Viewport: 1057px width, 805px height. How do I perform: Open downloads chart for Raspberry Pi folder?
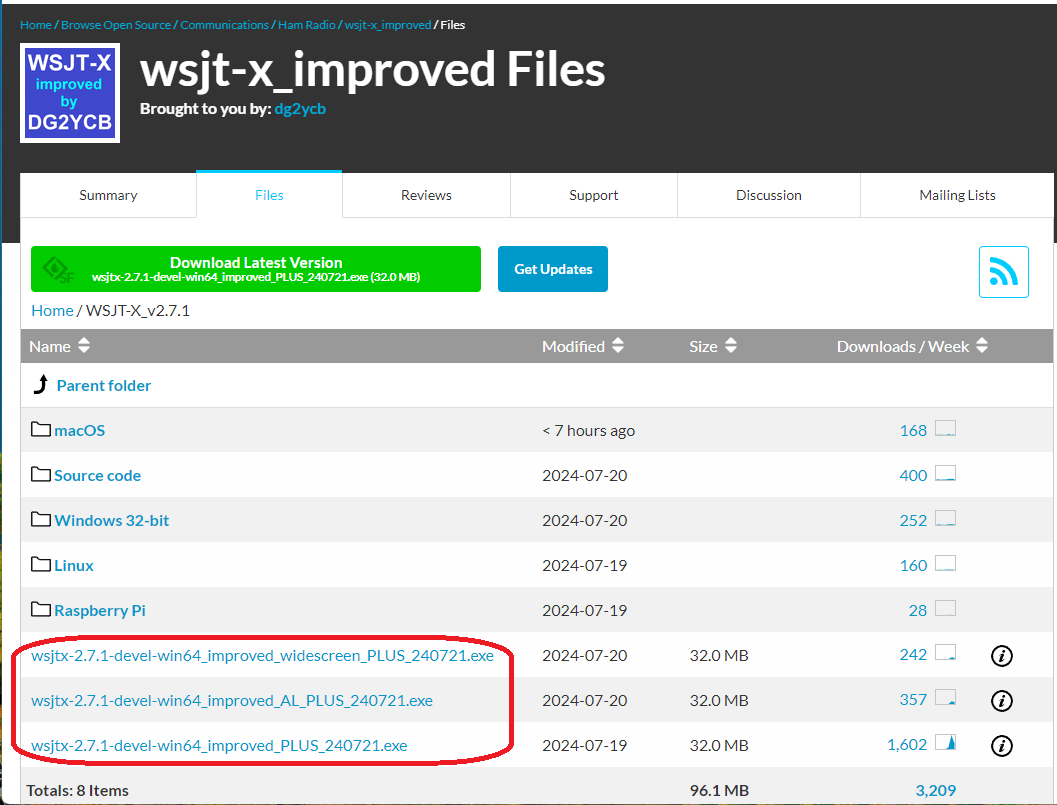point(945,609)
